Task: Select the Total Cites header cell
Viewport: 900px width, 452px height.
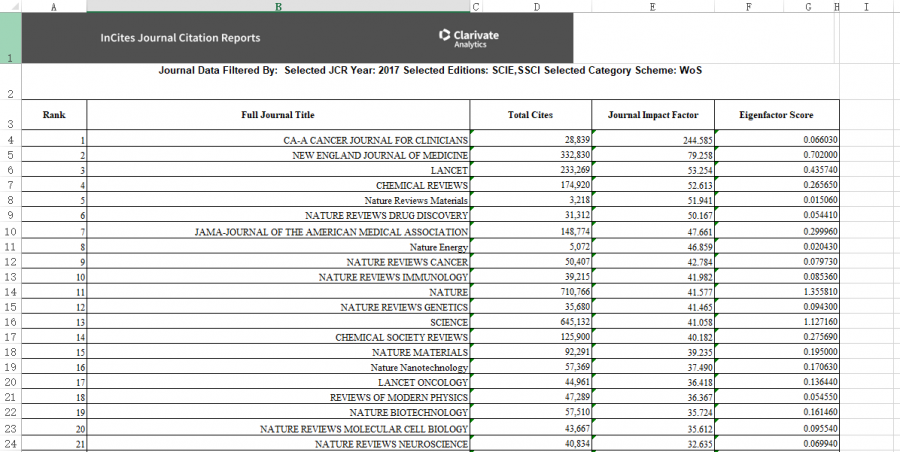Action: (x=530, y=116)
